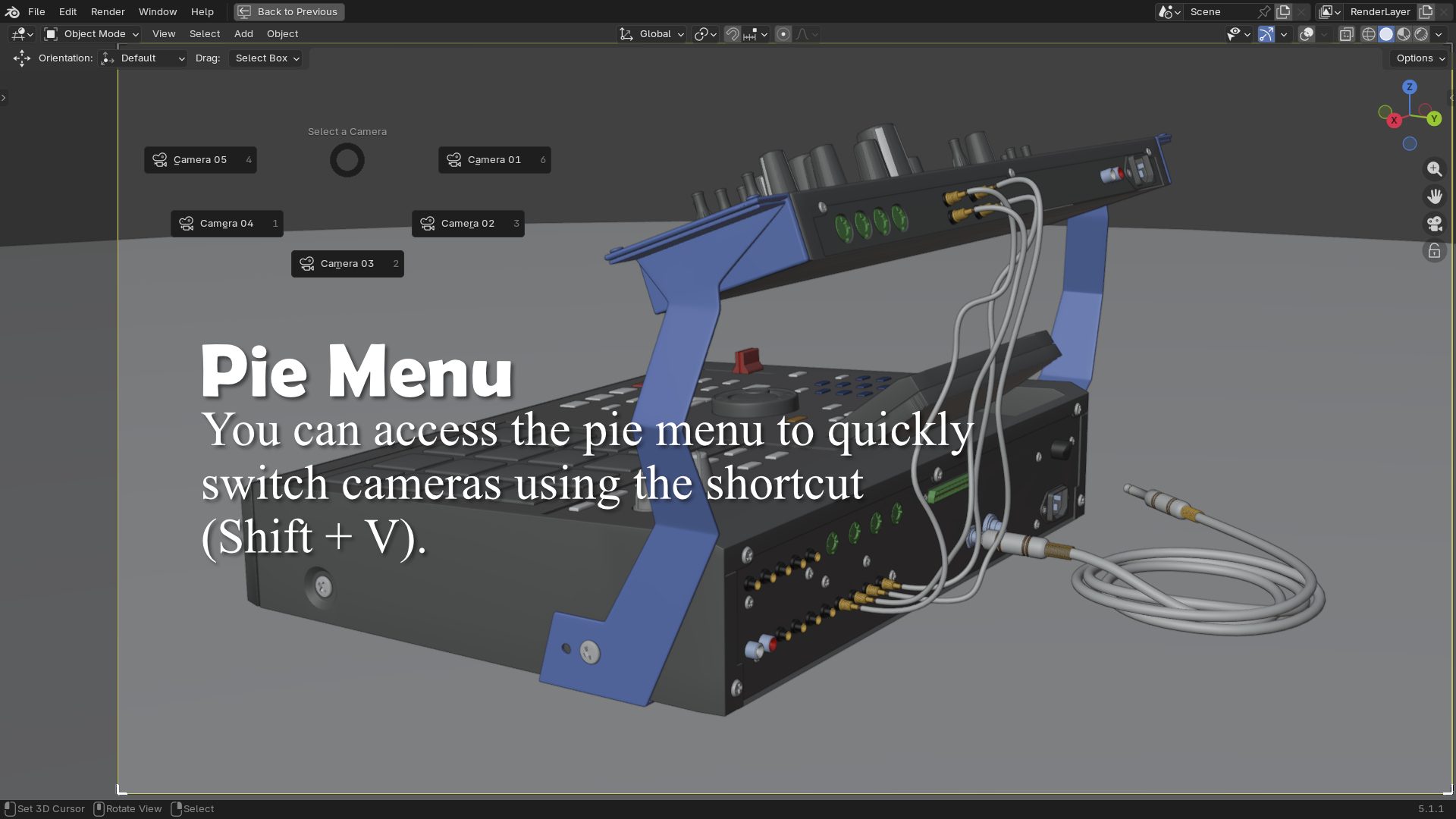
Task: Click the Z axis gizmo circle
Action: point(1410,87)
